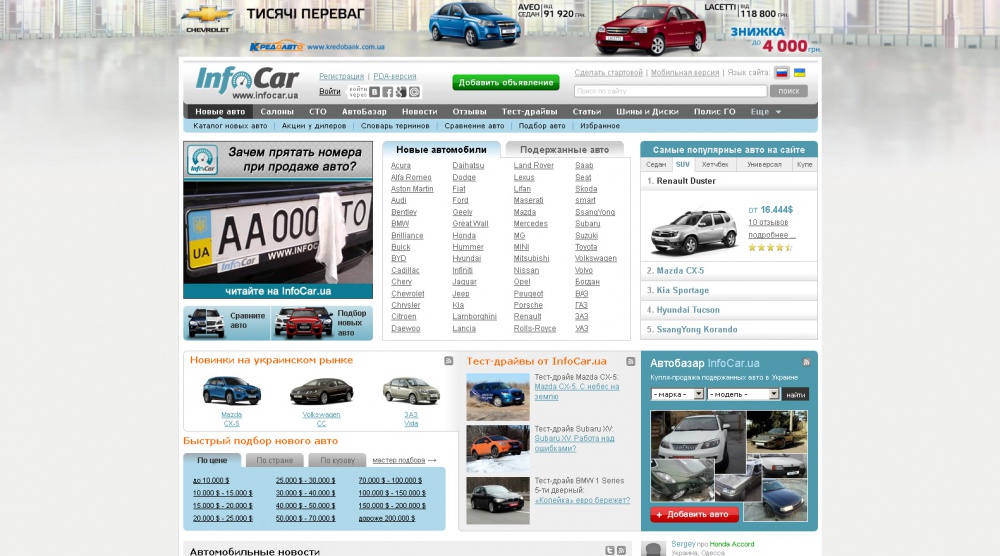1000x556 pixels.
Task: Open the Lamborghini brand link
Action: click(474, 316)
